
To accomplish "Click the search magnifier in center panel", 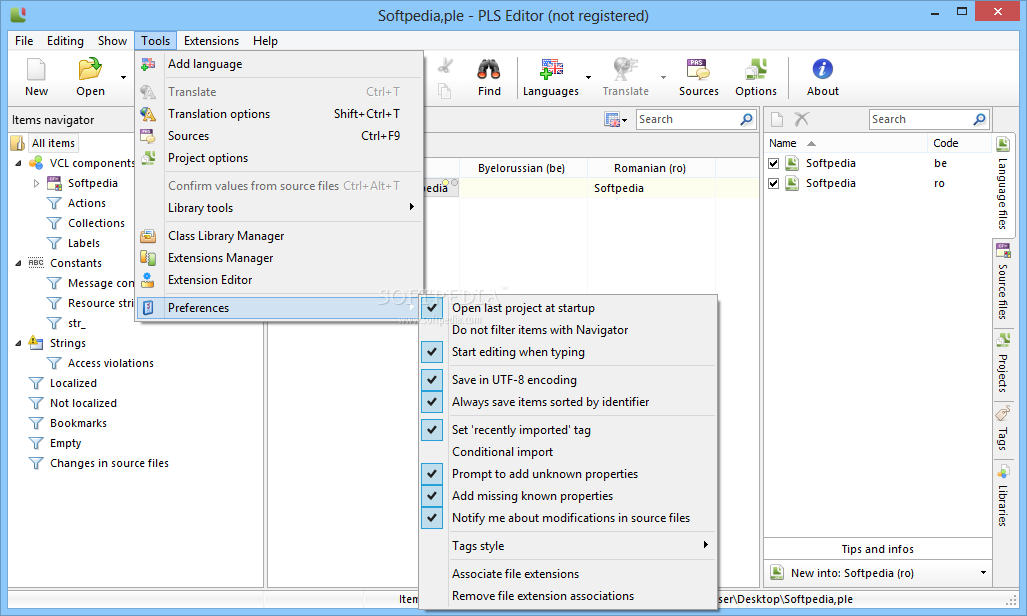I will pyautogui.click(x=746, y=119).
